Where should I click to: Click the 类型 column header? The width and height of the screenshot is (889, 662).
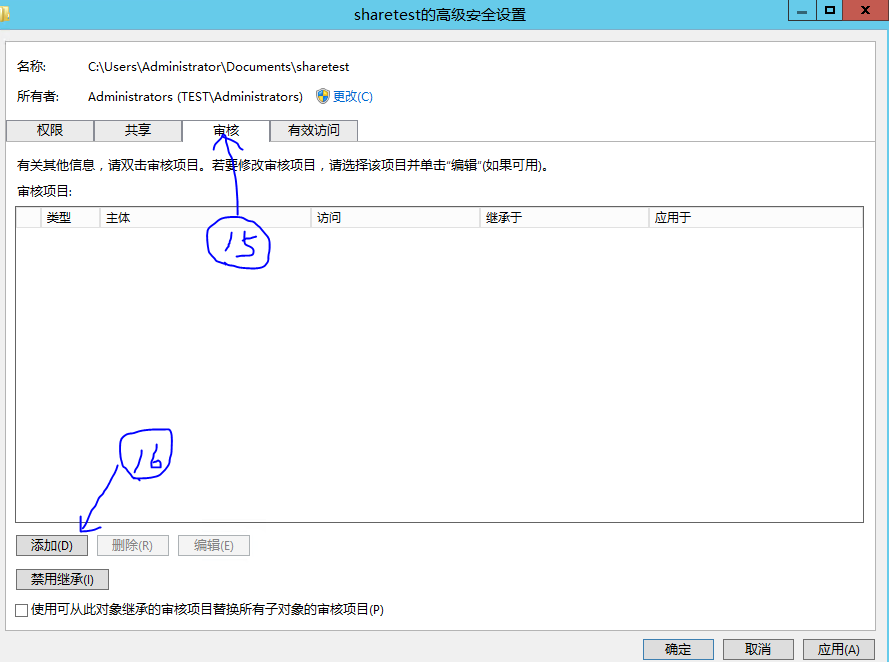(67, 216)
